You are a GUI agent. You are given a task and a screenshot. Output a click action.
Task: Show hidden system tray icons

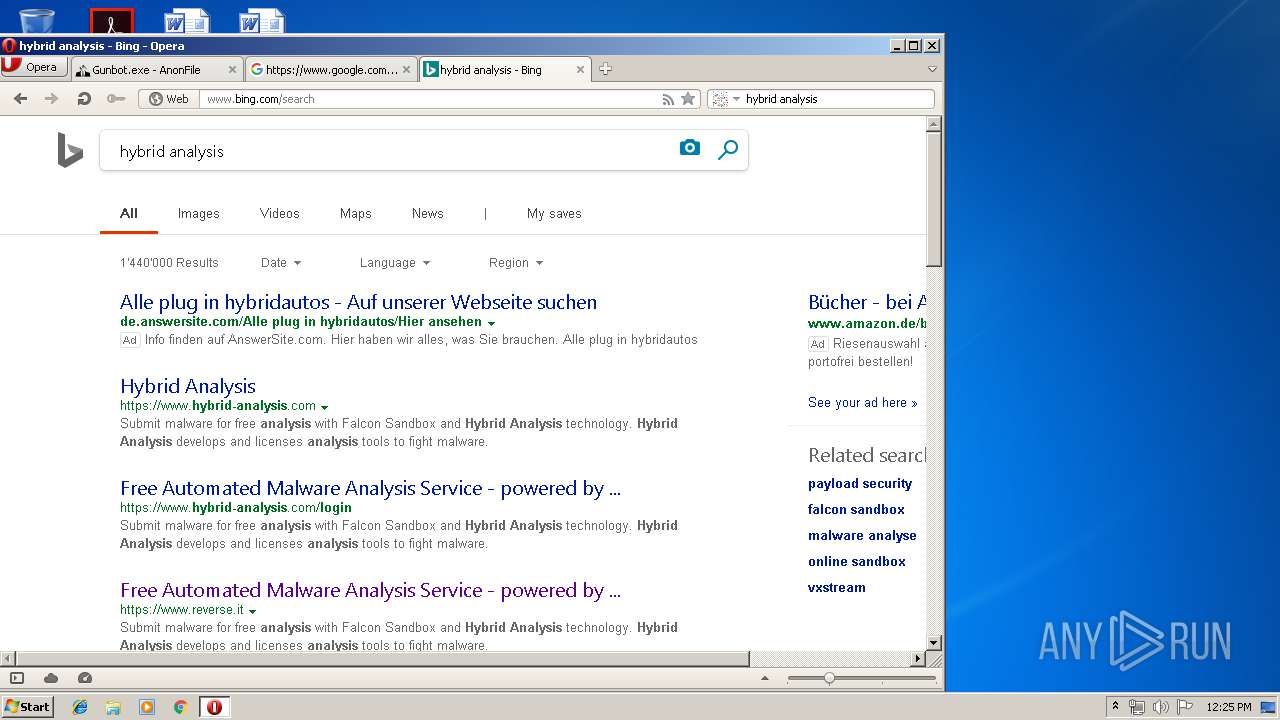[x=1116, y=707]
